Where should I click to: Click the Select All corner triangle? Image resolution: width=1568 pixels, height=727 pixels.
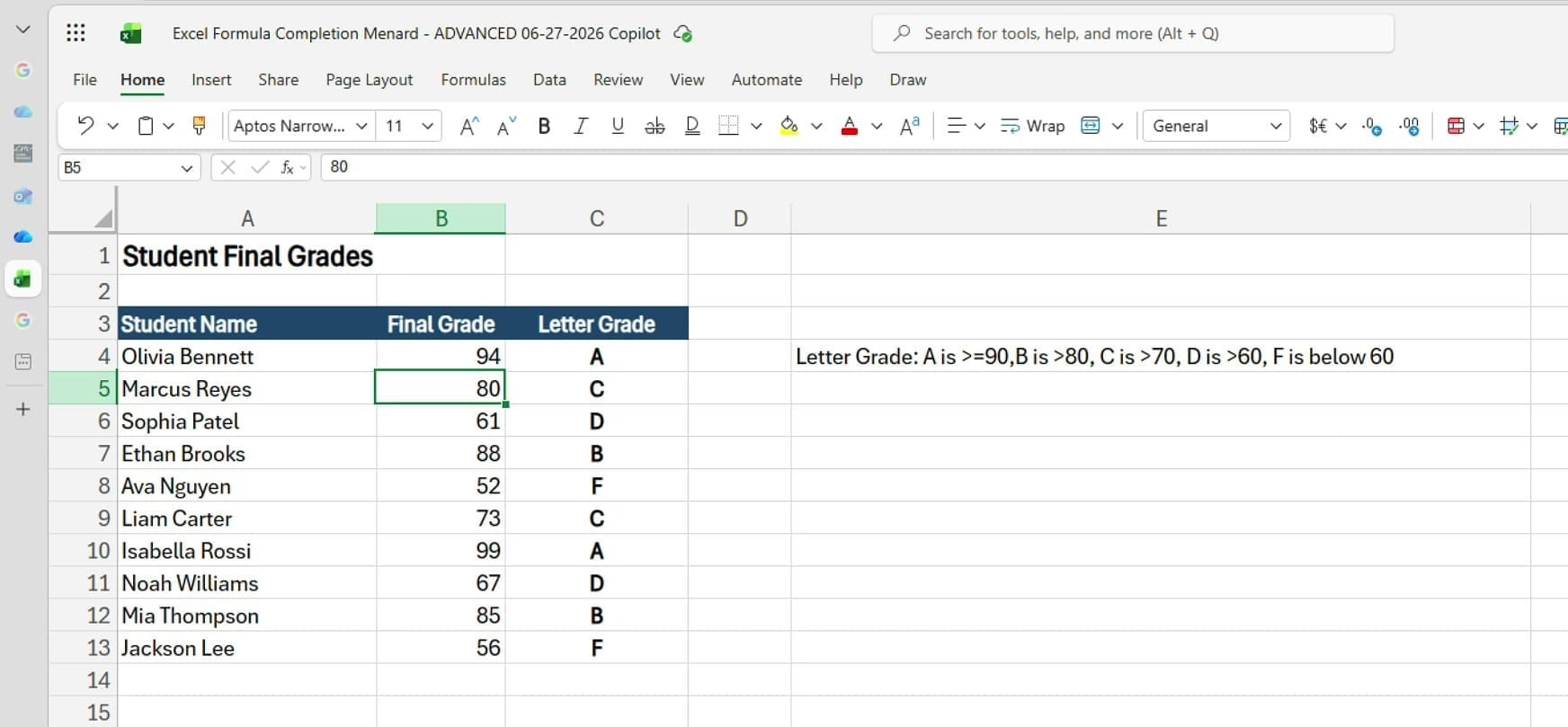click(x=103, y=218)
